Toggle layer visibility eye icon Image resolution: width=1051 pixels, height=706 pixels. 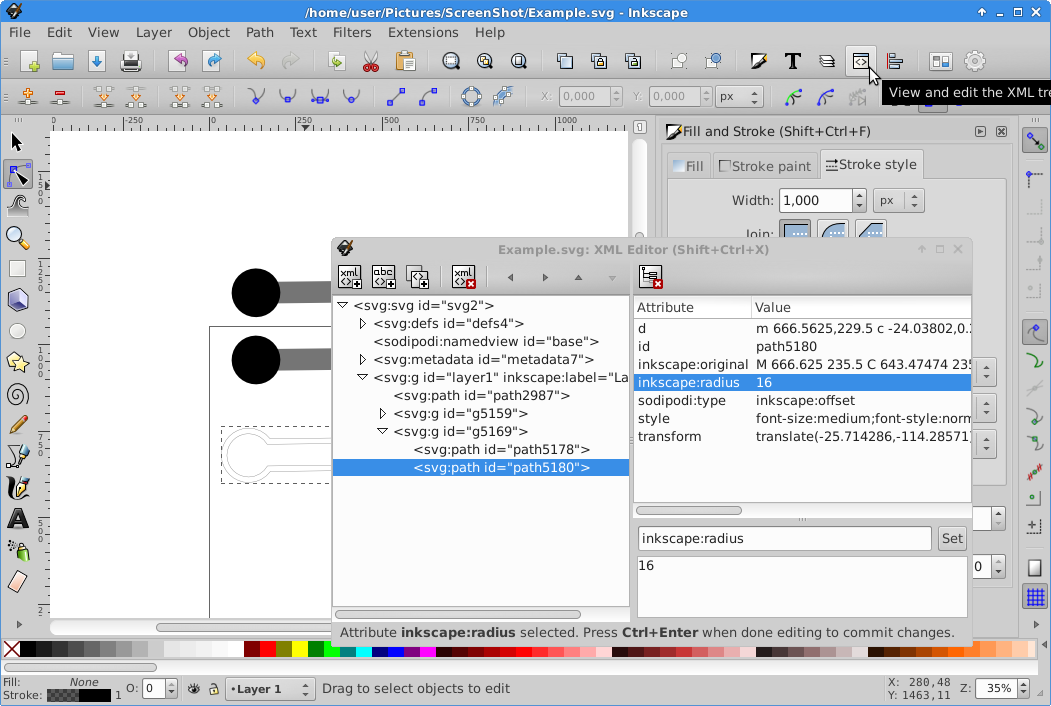pos(194,689)
